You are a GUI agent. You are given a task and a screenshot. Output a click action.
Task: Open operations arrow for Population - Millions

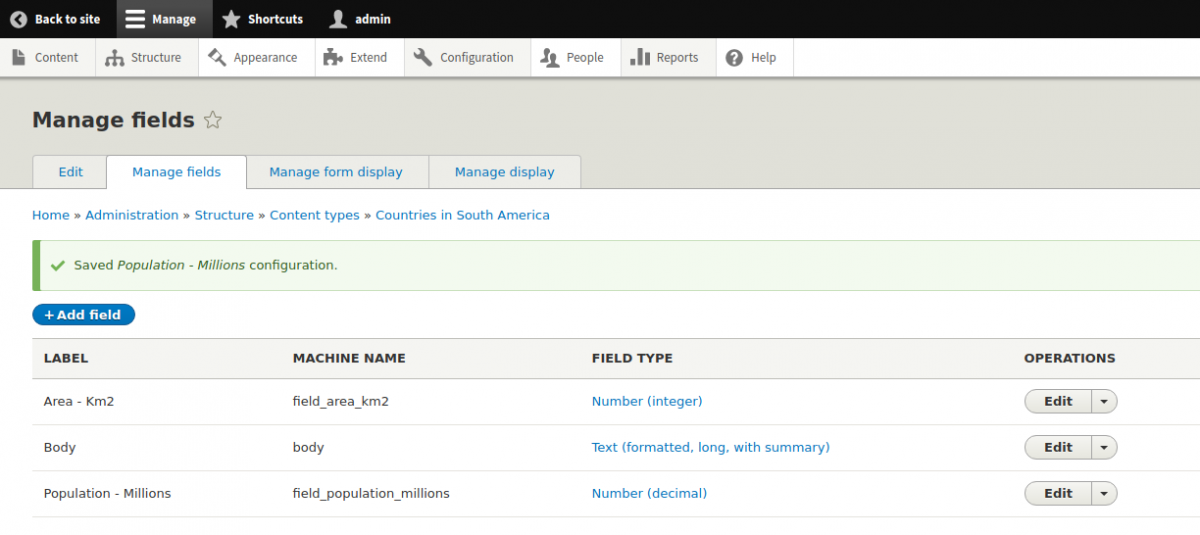1104,493
